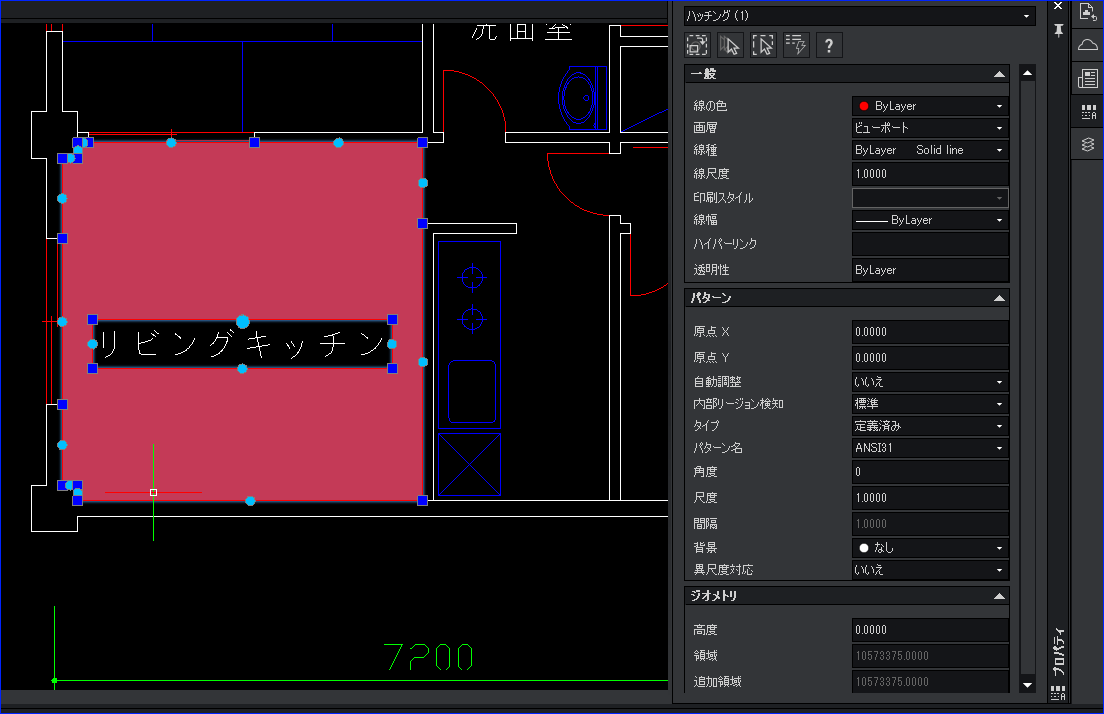Collapse the 一般 section
Viewport: 1104px width, 714px height.
click(999, 75)
